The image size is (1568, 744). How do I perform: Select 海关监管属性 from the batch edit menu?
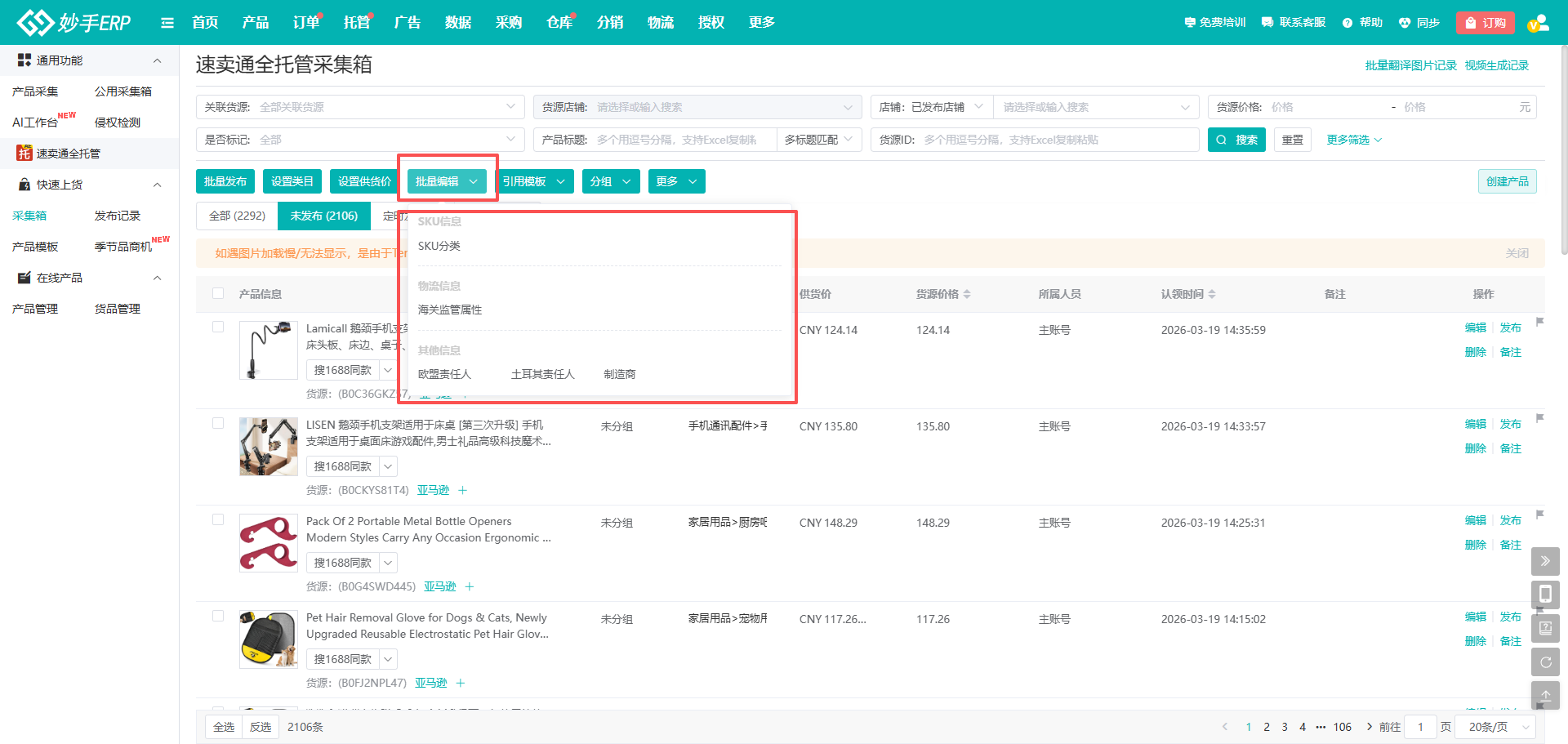pos(448,310)
